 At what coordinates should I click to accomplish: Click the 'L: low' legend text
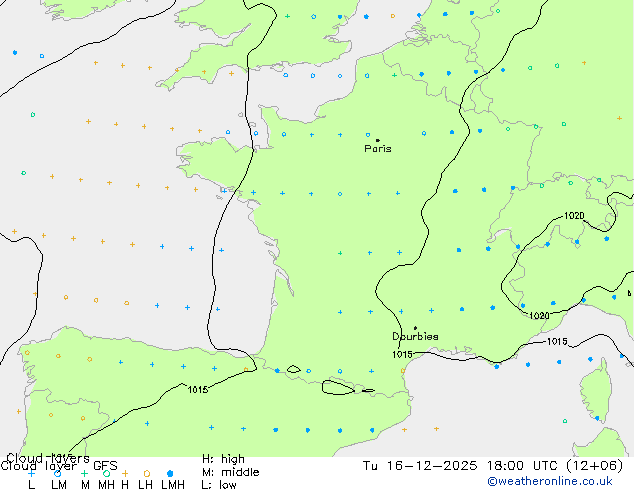coord(219,485)
